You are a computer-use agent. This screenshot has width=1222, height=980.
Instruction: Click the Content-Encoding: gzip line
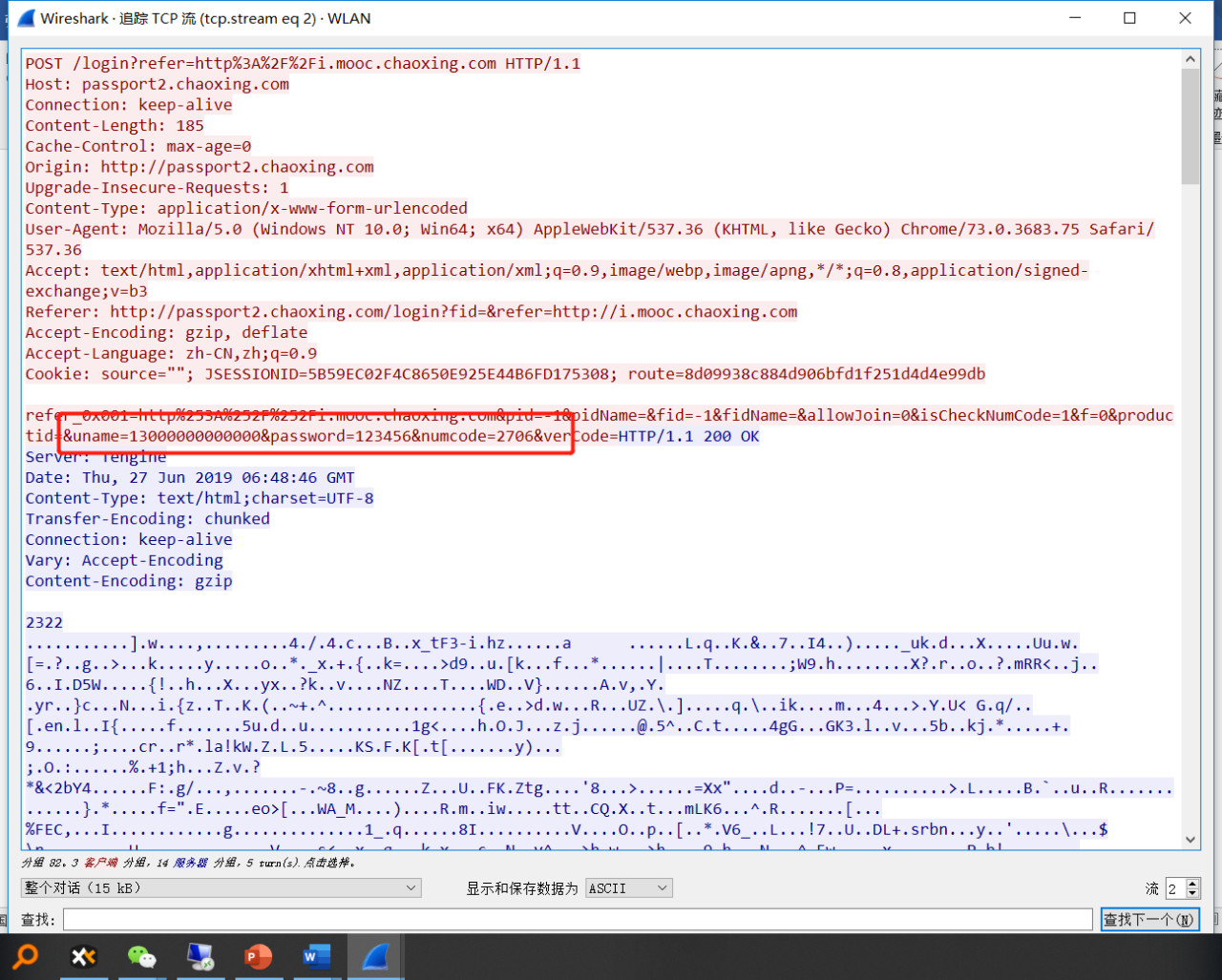tap(129, 581)
